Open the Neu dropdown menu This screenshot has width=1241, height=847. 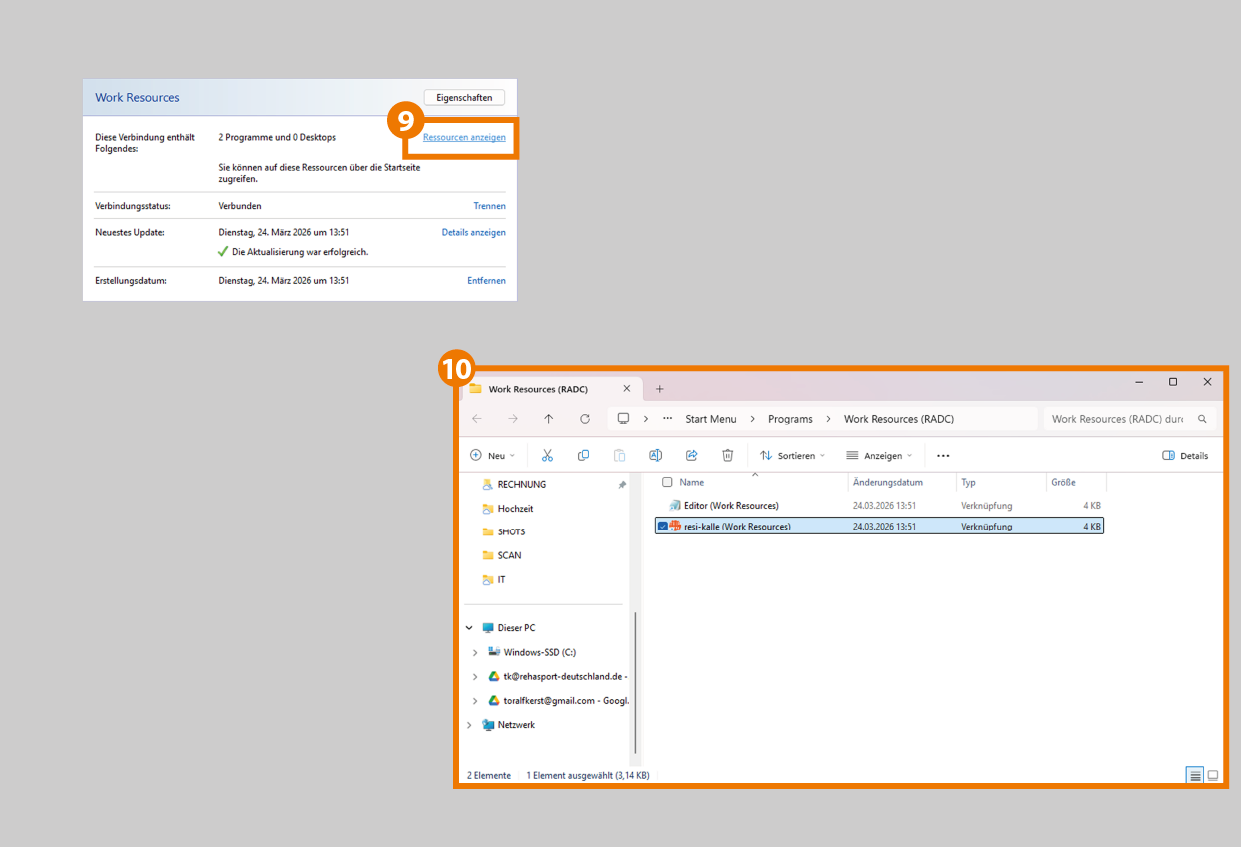click(493, 456)
